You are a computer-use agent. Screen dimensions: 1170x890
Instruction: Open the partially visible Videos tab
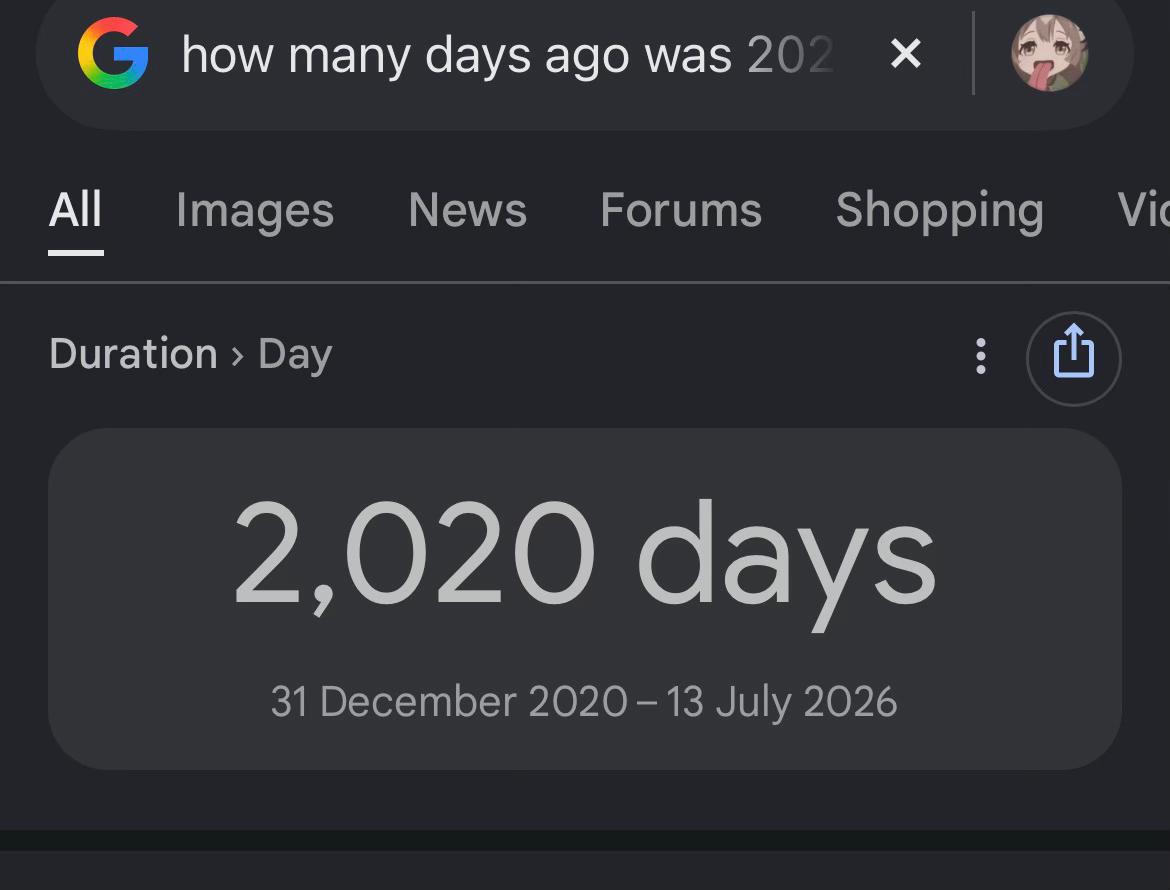click(1143, 210)
